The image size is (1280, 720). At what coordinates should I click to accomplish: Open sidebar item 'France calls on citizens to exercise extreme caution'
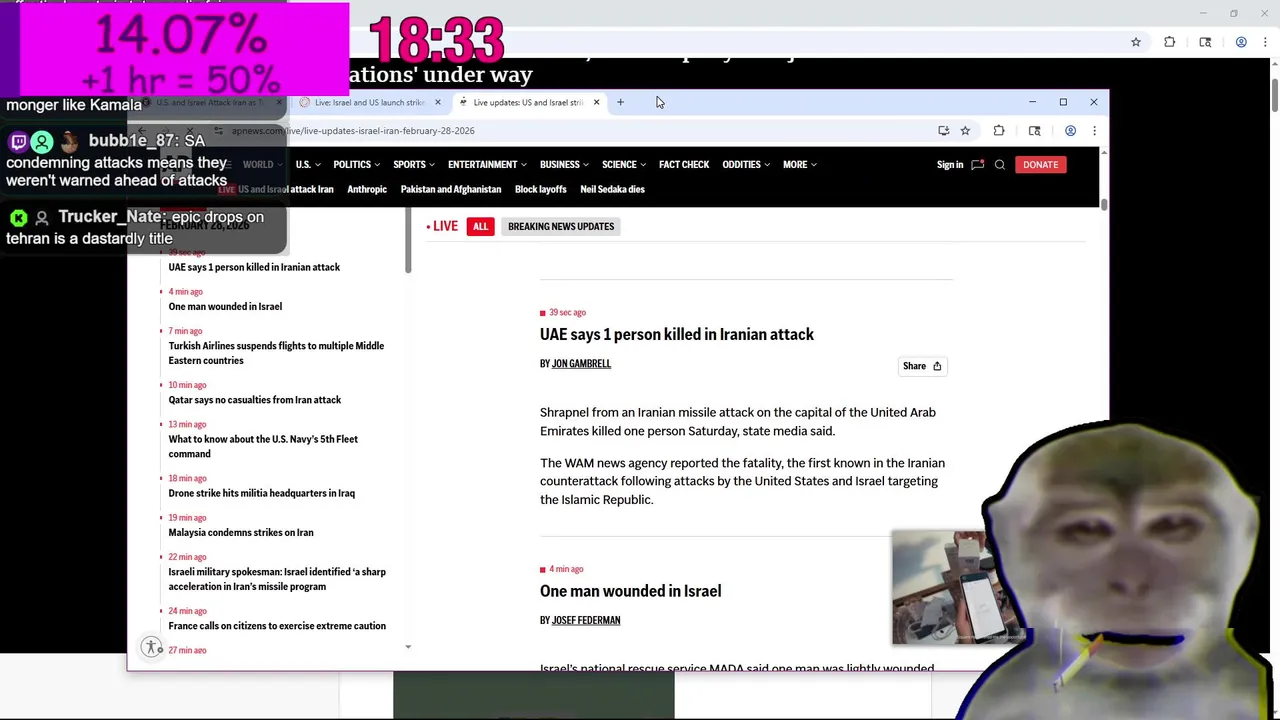(277, 626)
